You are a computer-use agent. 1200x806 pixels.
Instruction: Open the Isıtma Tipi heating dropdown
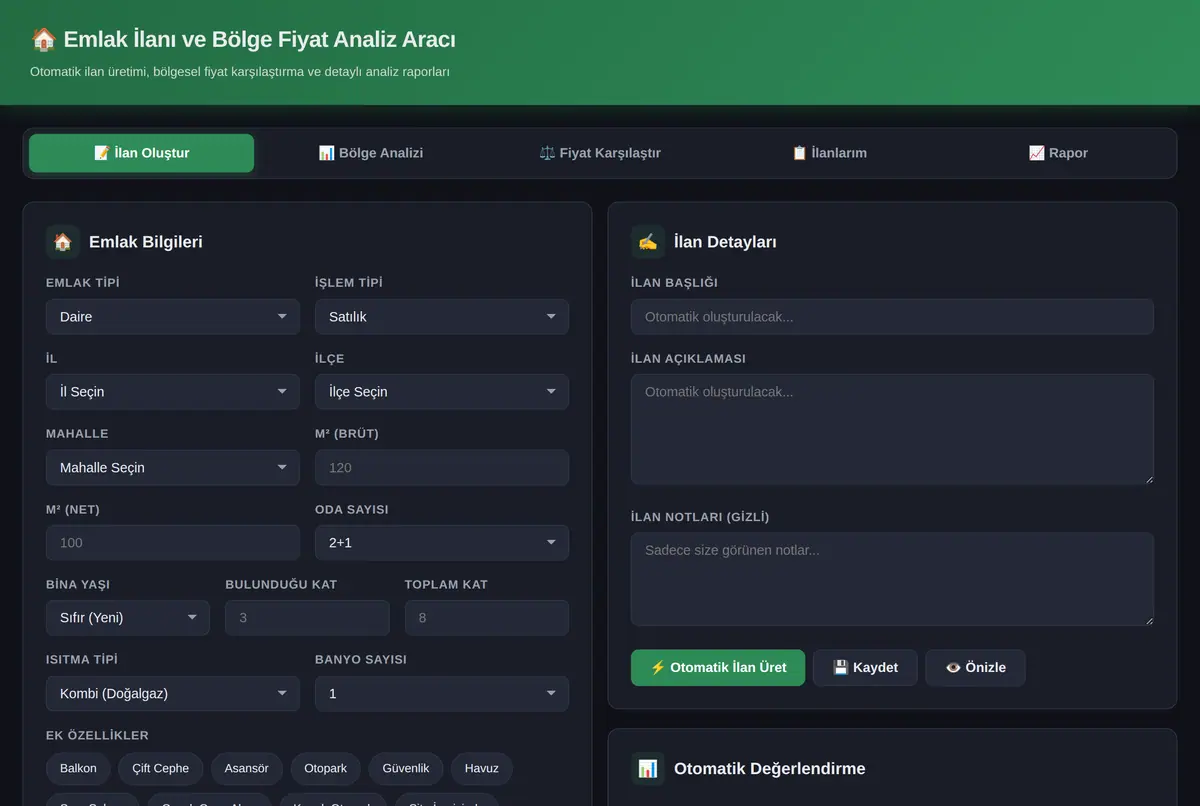(x=173, y=694)
